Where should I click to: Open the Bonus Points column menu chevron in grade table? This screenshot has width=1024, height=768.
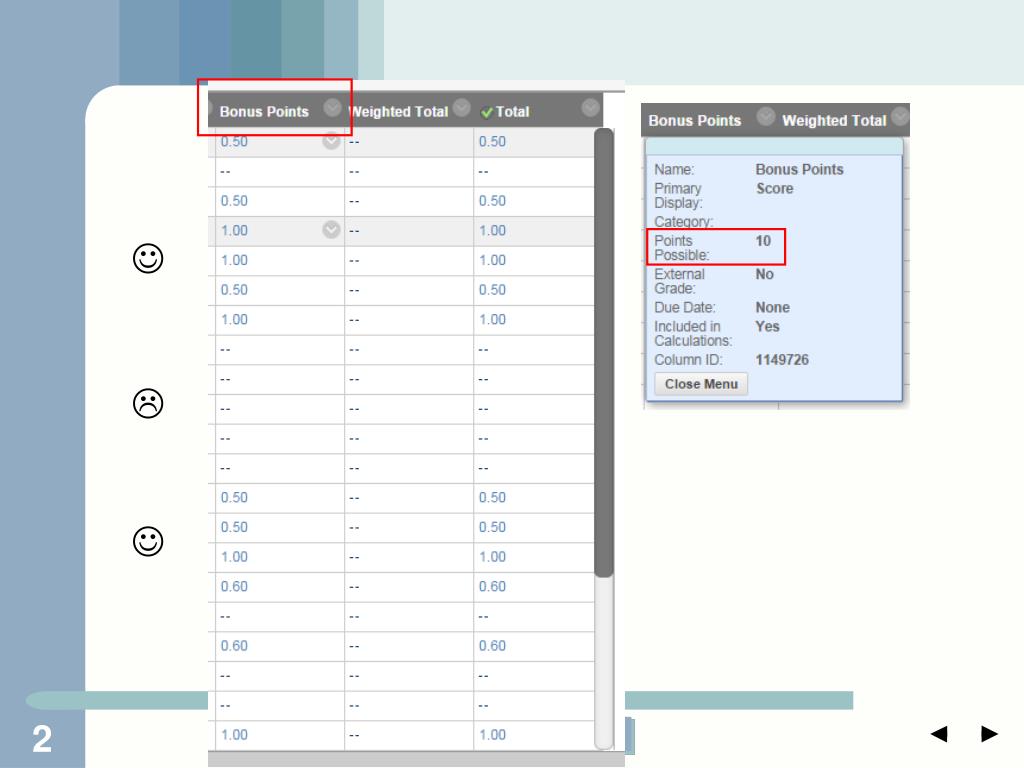coord(332,108)
